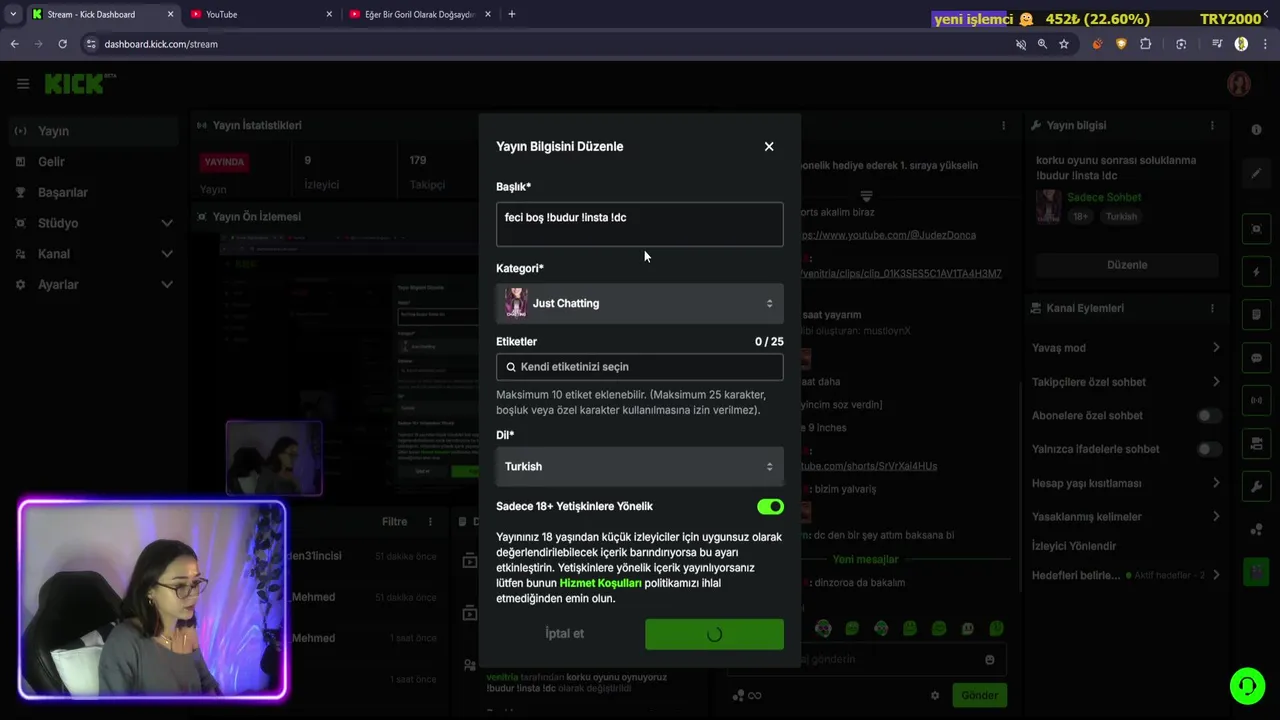The height and width of the screenshot is (720, 1280).
Task: Open the Hizmet Koşulları link
Action: point(600,583)
